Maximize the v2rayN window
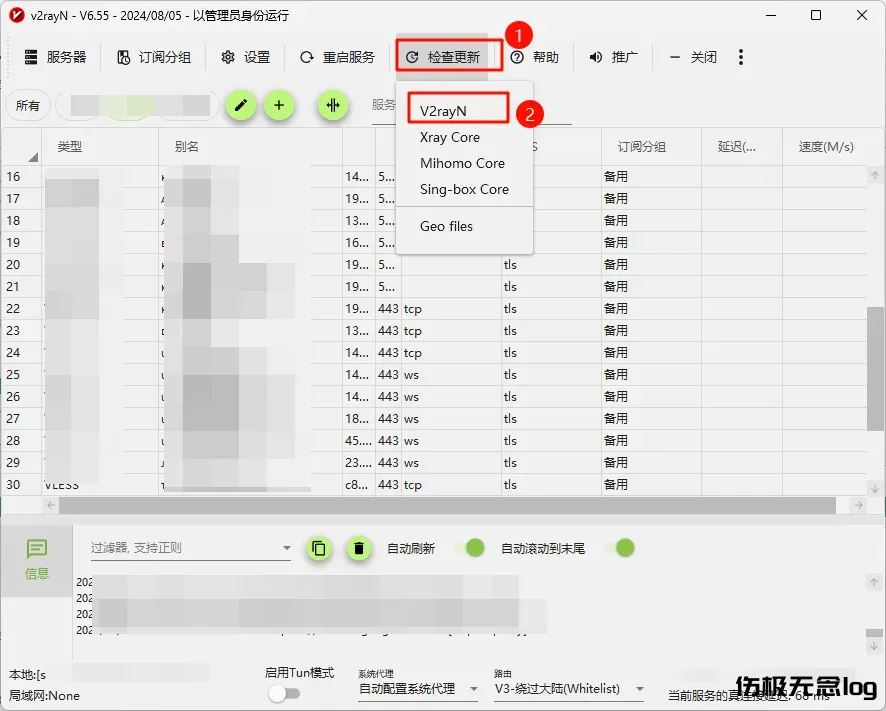886x711 pixels. click(816, 15)
